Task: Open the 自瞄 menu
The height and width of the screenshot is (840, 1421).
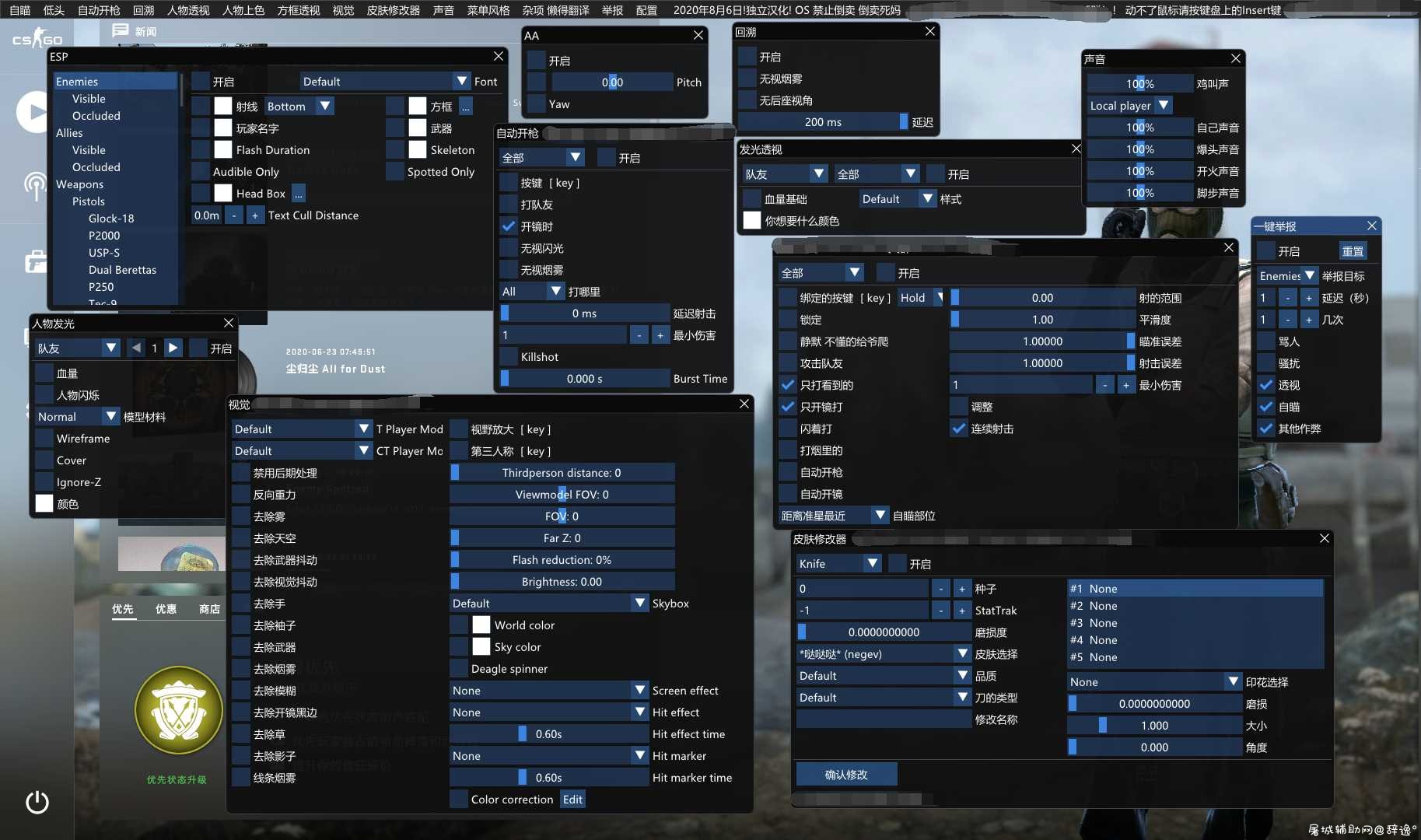Action: pyautogui.click(x=20, y=10)
